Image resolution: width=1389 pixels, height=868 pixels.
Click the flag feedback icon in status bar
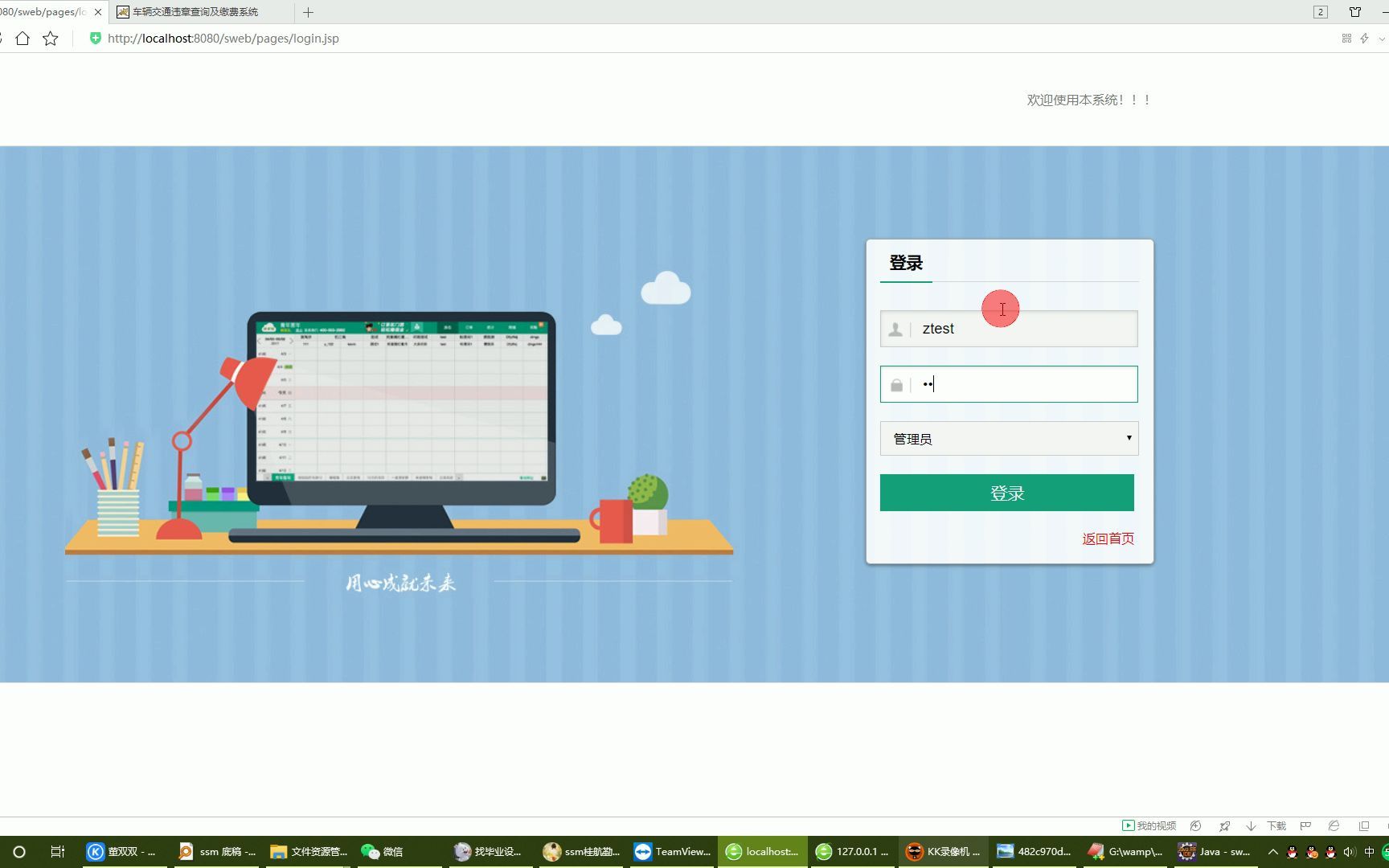[x=1305, y=825]
